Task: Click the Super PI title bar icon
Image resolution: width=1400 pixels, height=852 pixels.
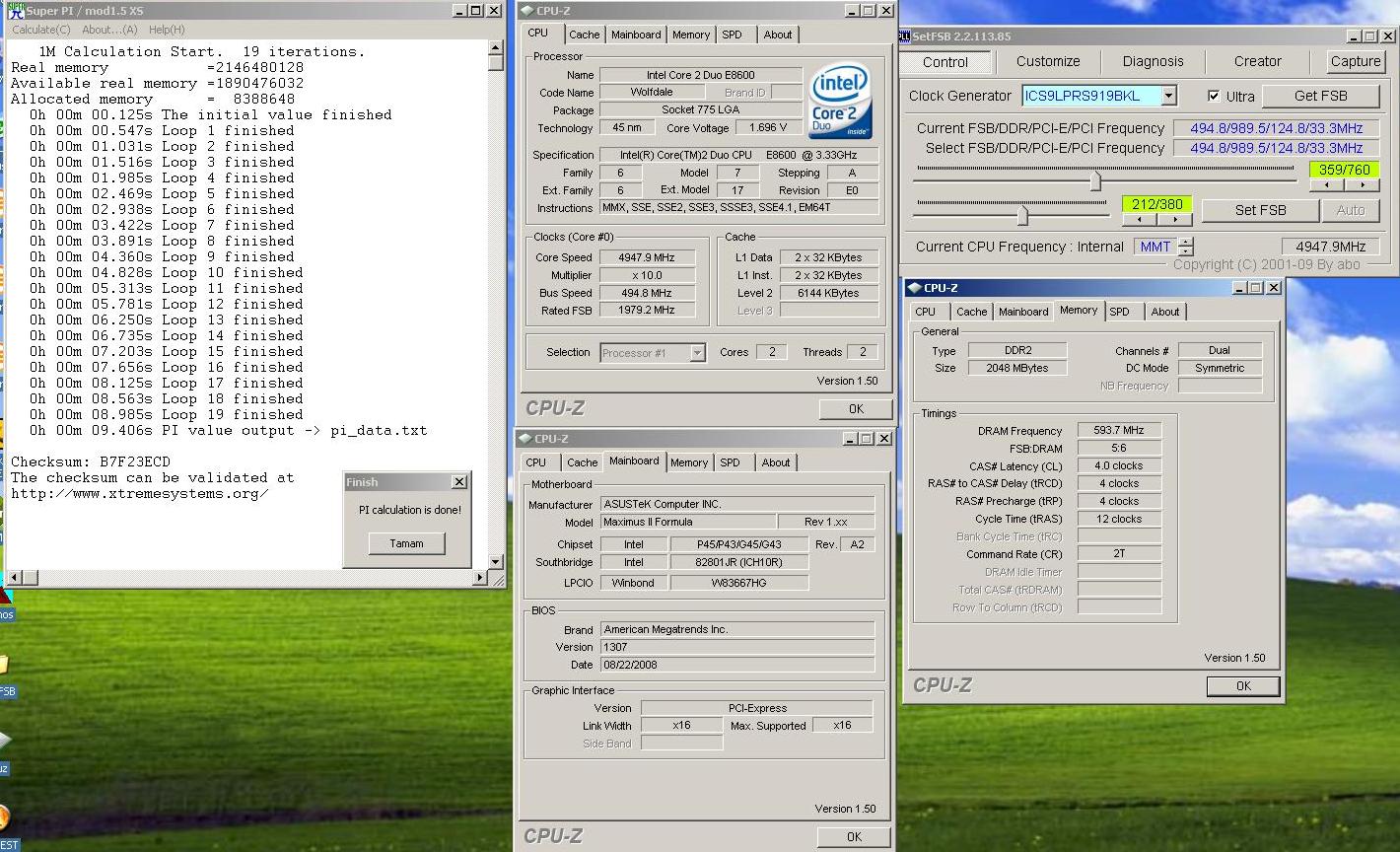Action: [14, 10]
